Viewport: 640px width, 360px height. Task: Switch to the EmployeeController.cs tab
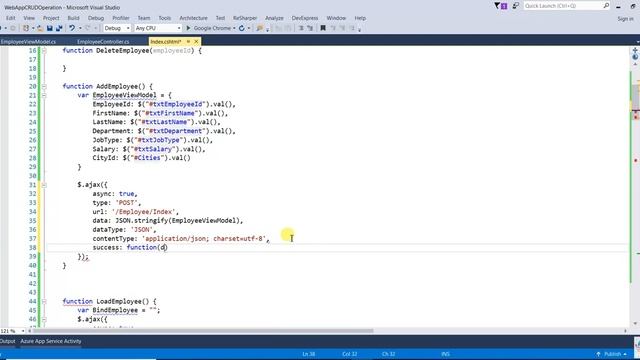click(x=103, y=42)
